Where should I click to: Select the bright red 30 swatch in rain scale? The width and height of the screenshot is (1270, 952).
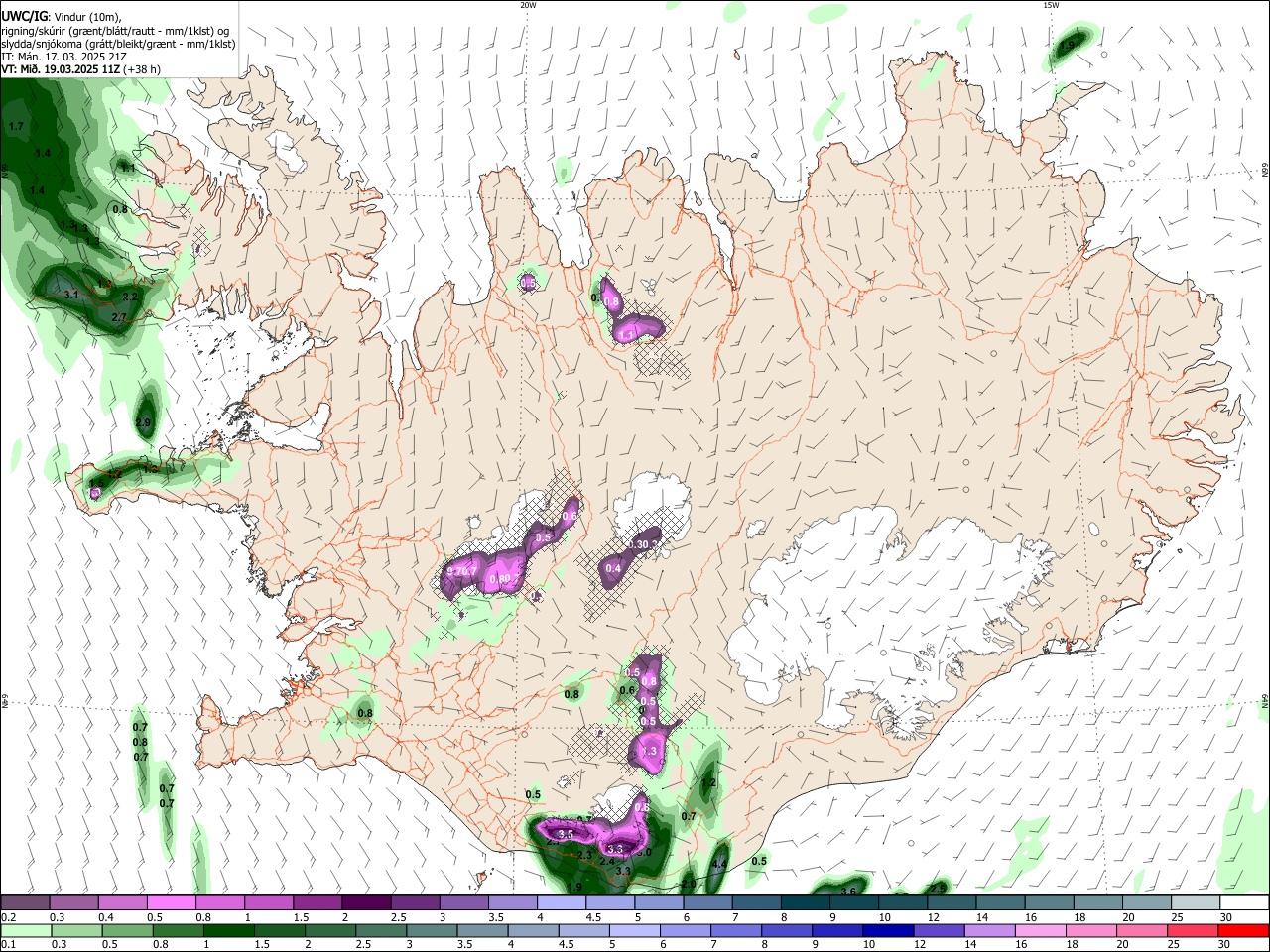click(1244, 930)
